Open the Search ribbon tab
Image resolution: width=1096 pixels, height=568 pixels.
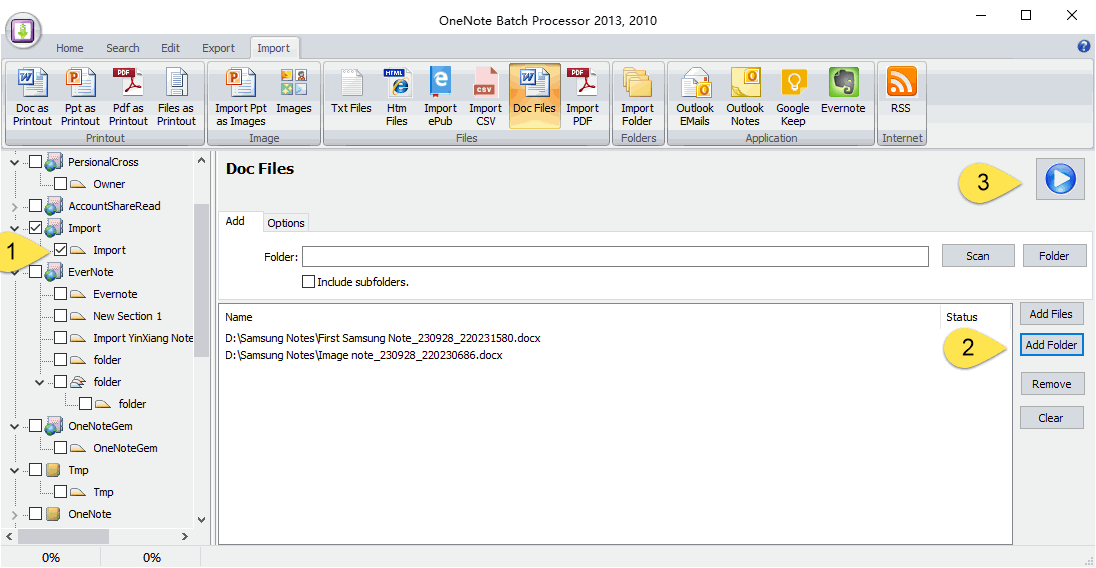pyautogui.click(x=123, y=48)
